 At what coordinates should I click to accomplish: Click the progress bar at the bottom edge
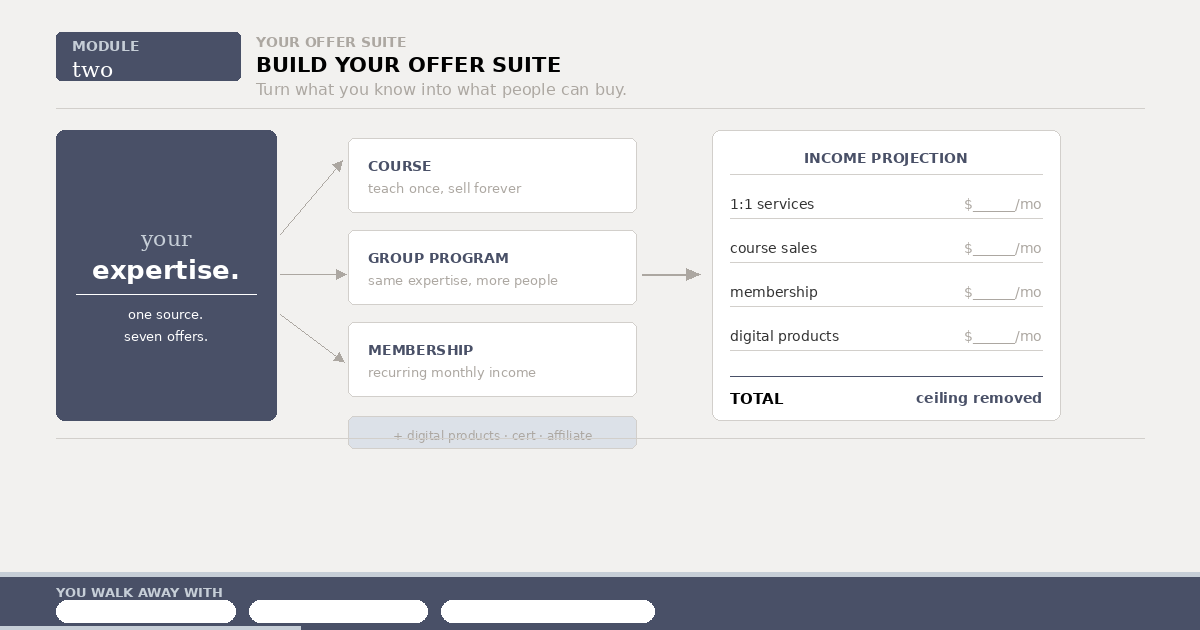150,628
